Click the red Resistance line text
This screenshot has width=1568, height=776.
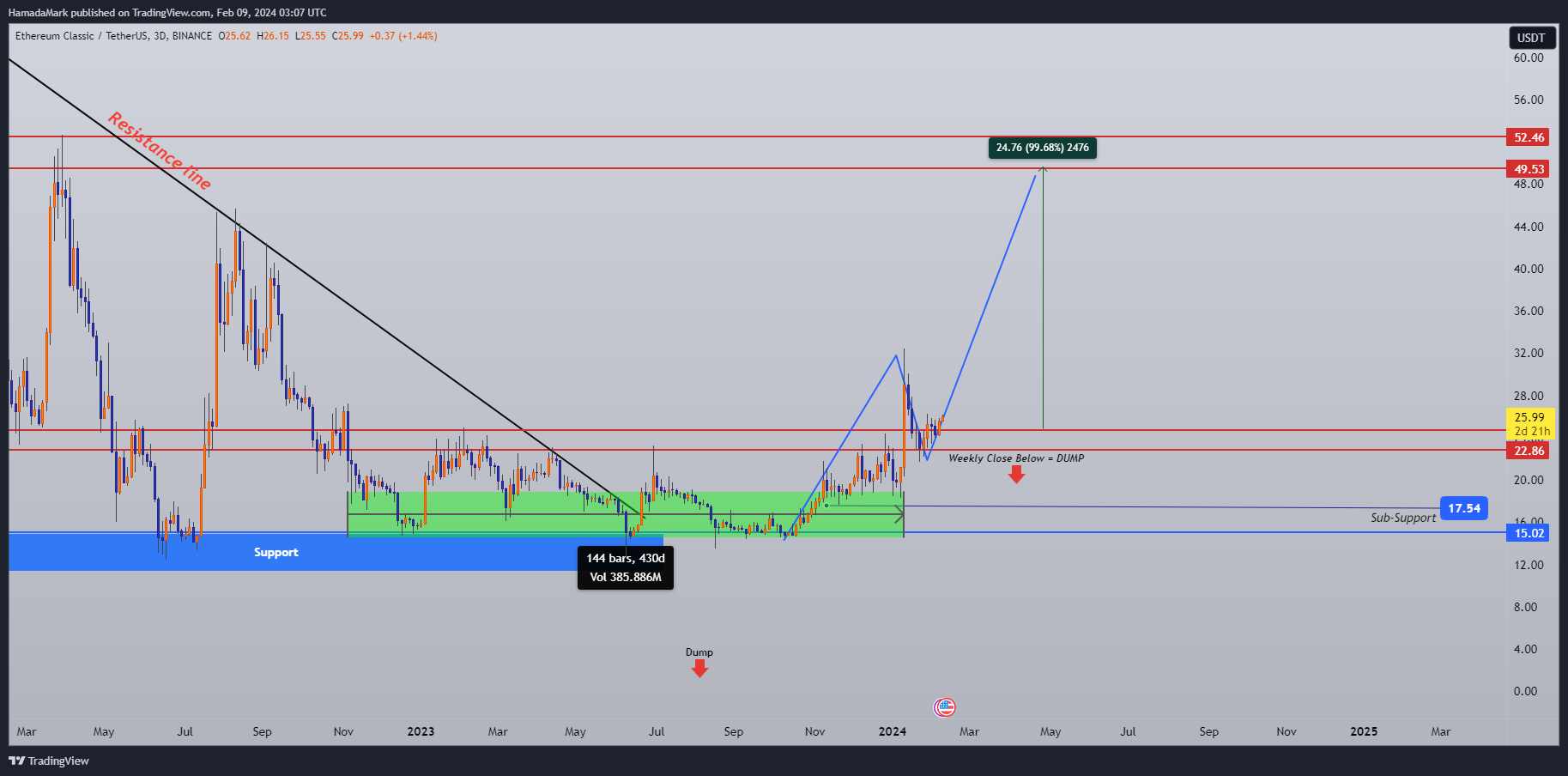coord(160,151)
